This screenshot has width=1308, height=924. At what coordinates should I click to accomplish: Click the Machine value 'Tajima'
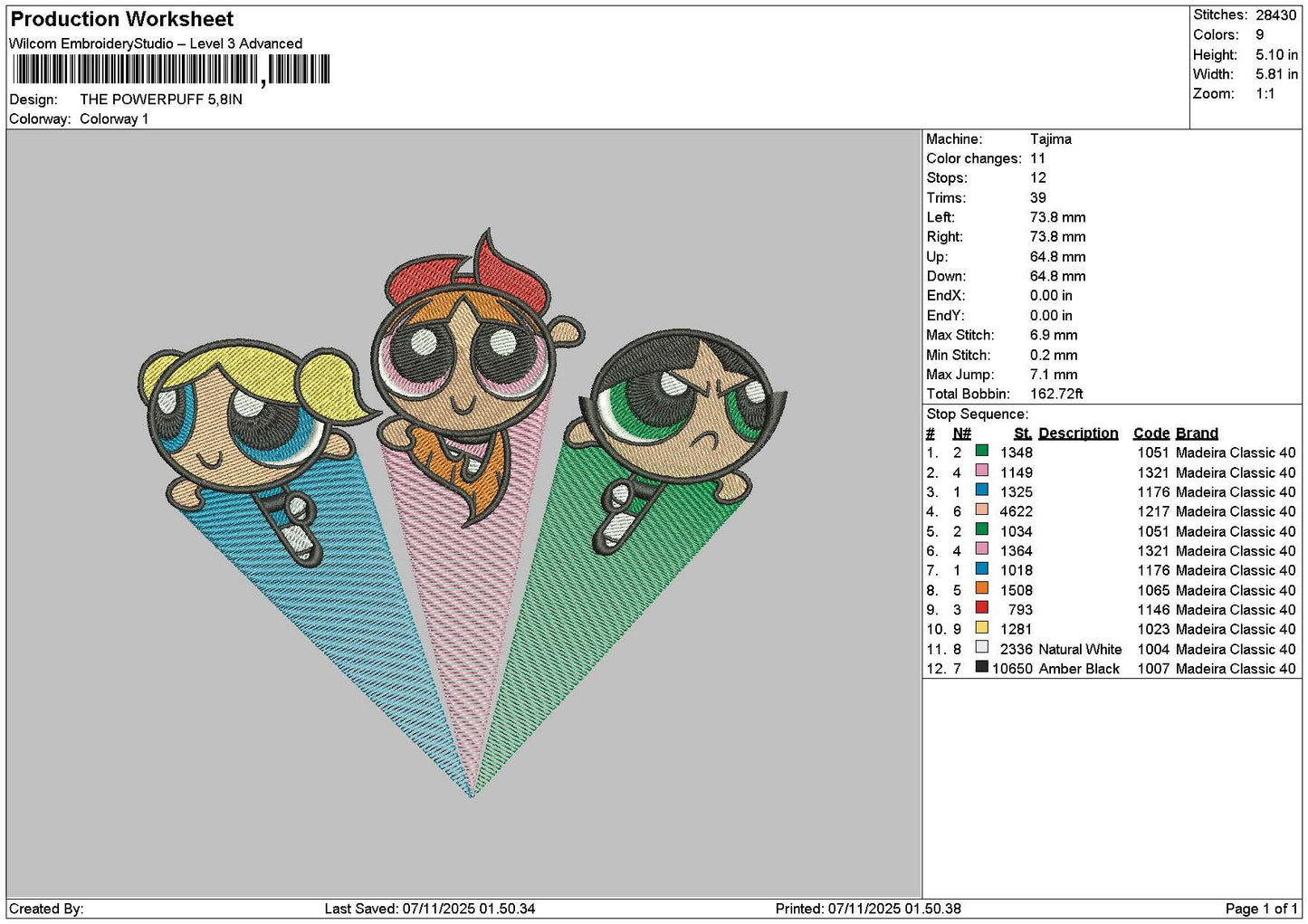click(x=1051, y=139)
